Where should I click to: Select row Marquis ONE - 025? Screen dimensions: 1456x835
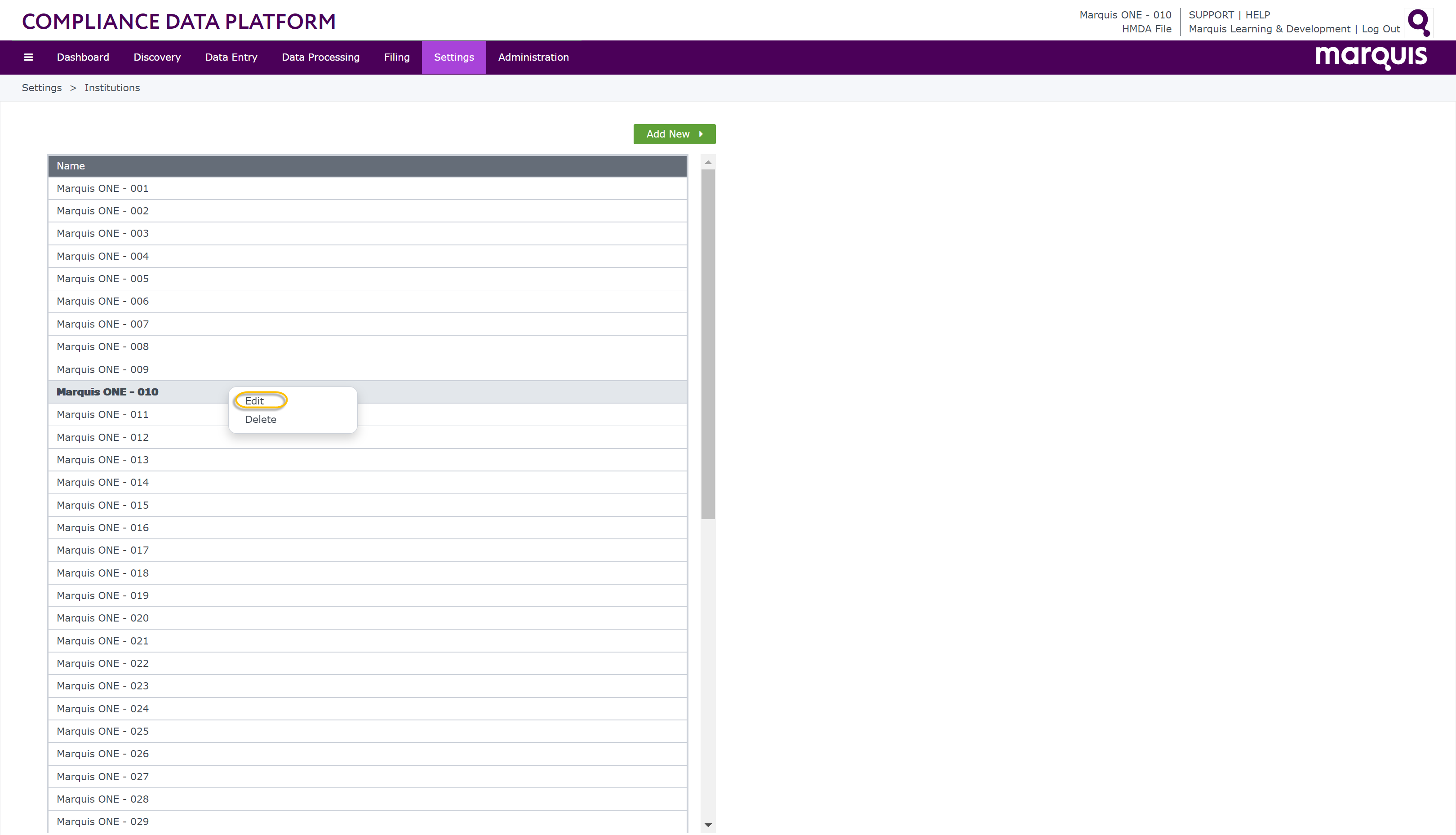tap(368, 731)
